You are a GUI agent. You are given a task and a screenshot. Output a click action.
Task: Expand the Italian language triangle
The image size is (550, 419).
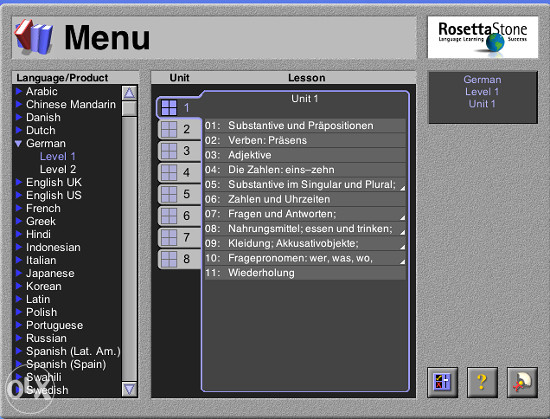coord(19,260)
